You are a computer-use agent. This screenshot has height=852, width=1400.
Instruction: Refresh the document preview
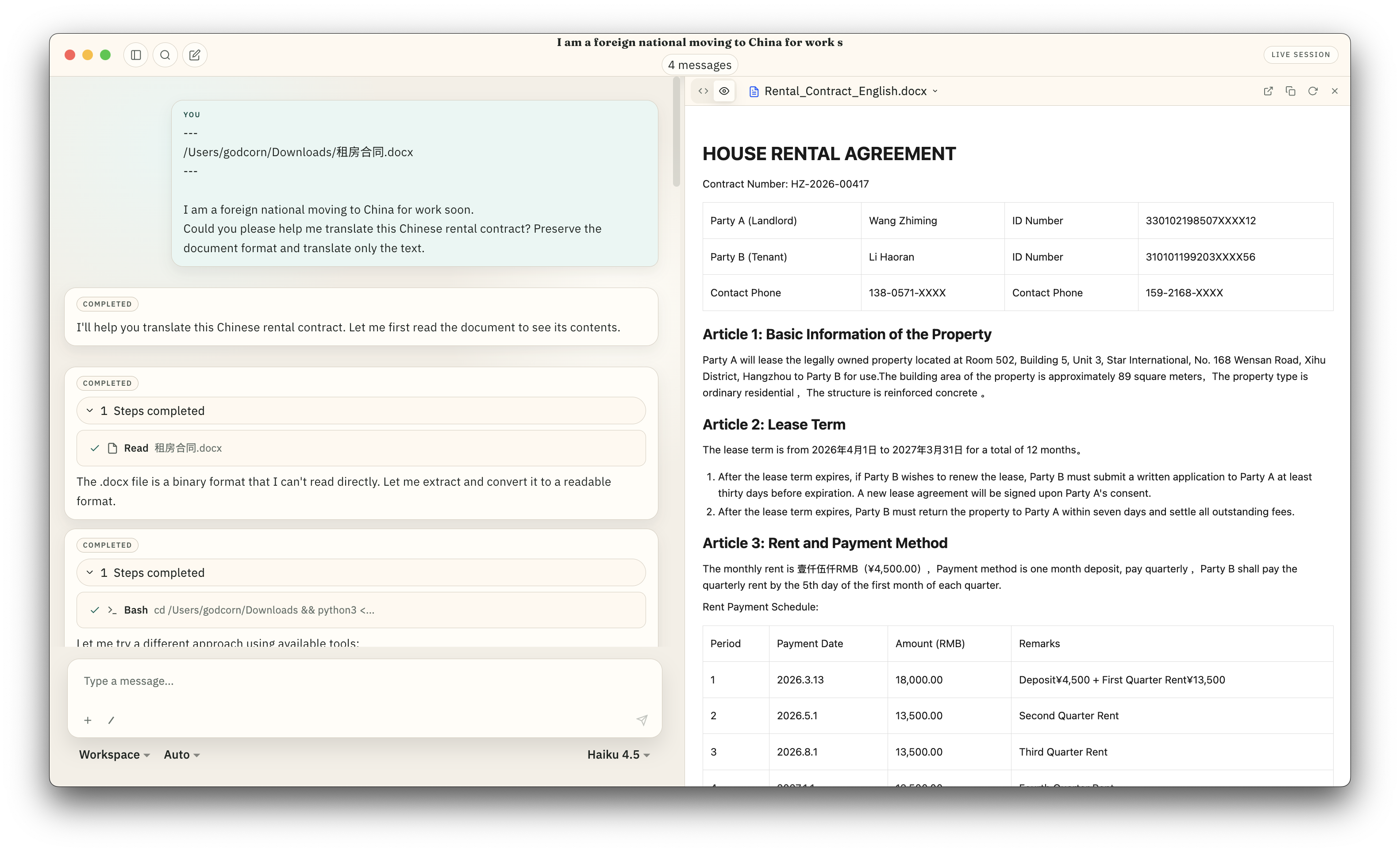[1312, 91]
